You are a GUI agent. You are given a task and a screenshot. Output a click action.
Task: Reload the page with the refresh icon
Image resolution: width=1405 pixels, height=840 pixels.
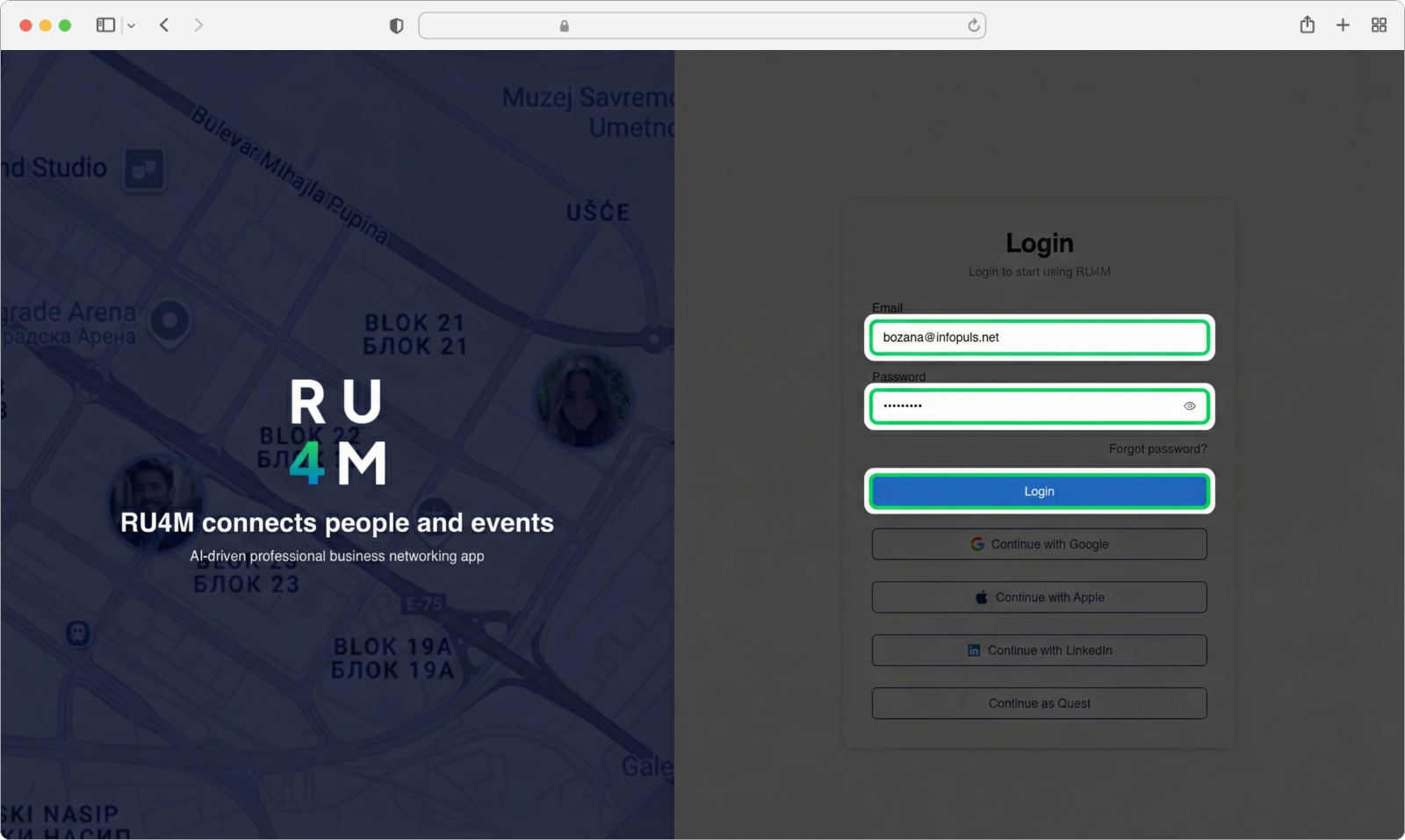(973, 25)
